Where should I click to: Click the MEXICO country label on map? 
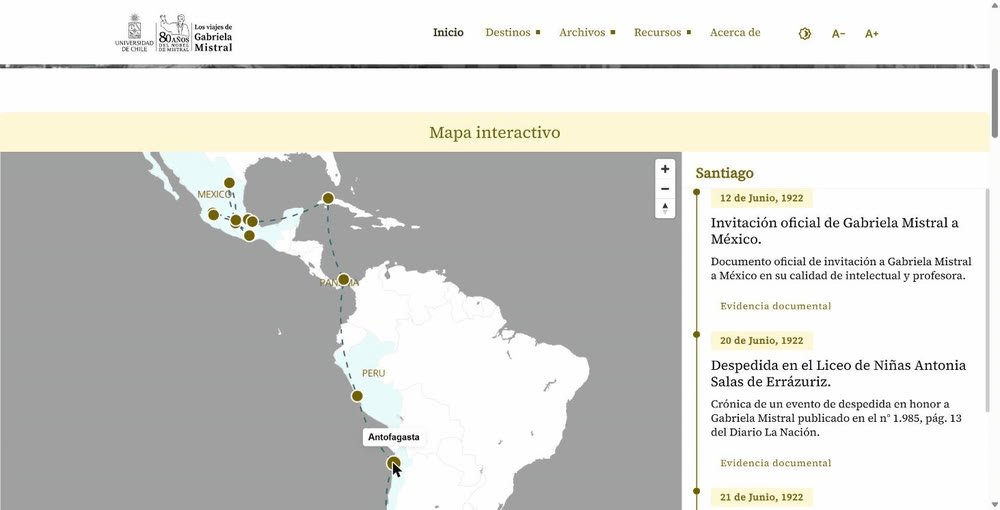214,194
